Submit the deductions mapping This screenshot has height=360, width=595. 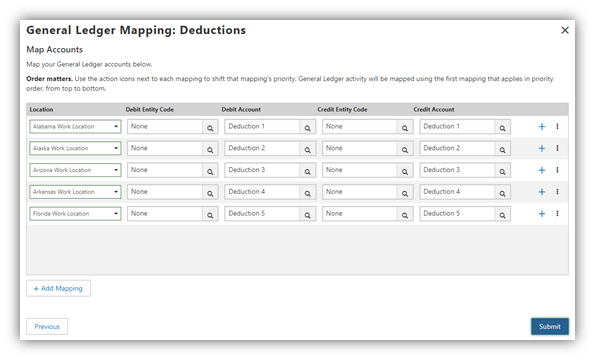[x=549, y=326]
